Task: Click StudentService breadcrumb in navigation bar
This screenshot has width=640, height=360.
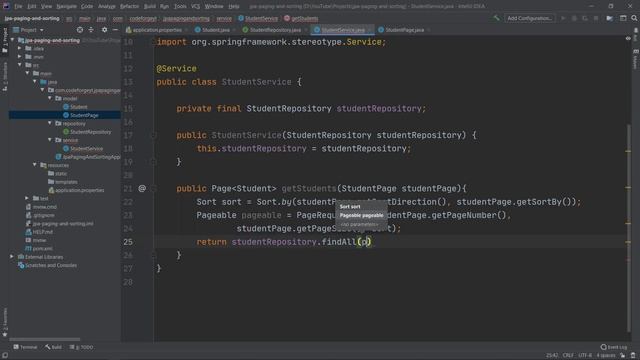Action: pos(258,18)
